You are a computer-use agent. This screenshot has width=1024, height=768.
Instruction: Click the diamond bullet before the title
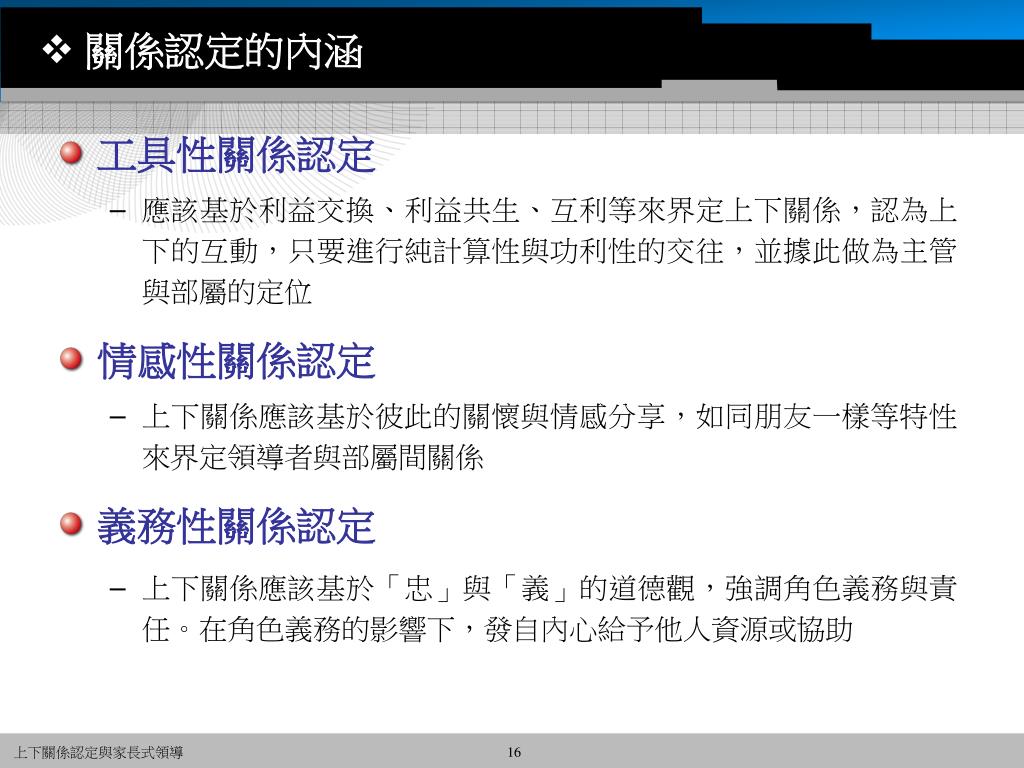click(57, 51)
